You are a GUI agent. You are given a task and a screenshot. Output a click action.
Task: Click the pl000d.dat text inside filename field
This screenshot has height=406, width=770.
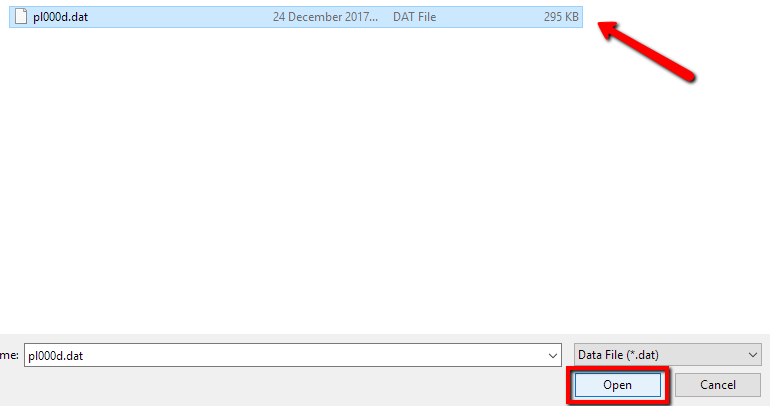tap(55, 355)
